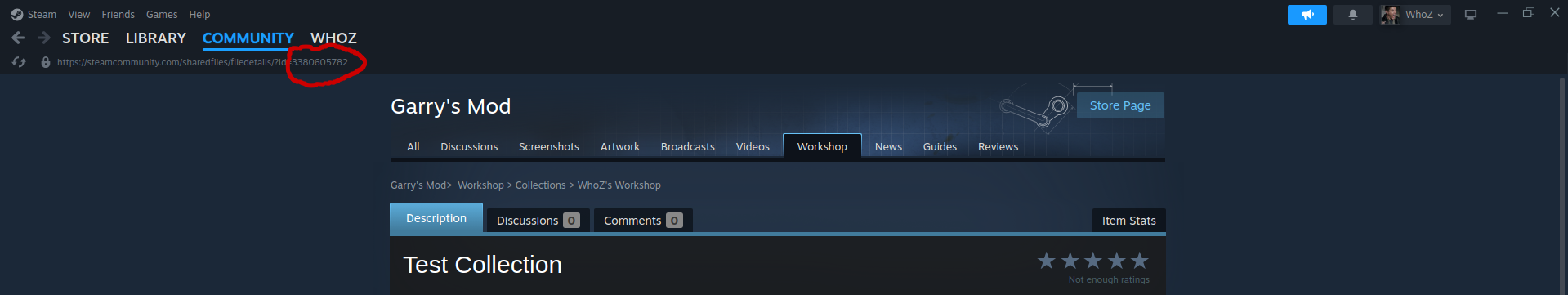This screenshot has height=295, width=1568.
Task: Open the megaphone announcements button
Action: (1307, 15)
